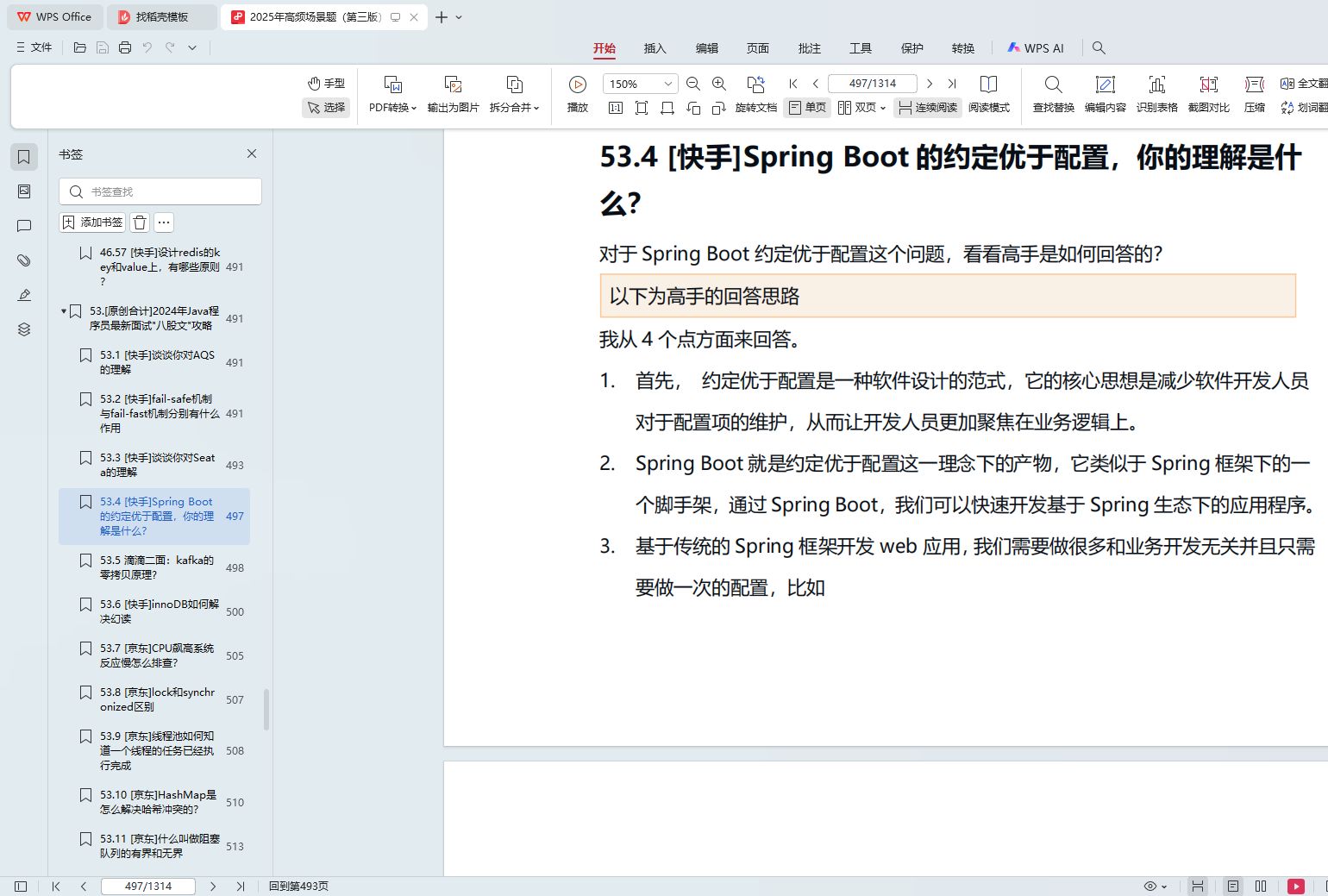This screenshot has height=896, width=1328.
Task: Click the 添加书签 add bookmark button
Action: pos(92,222)
